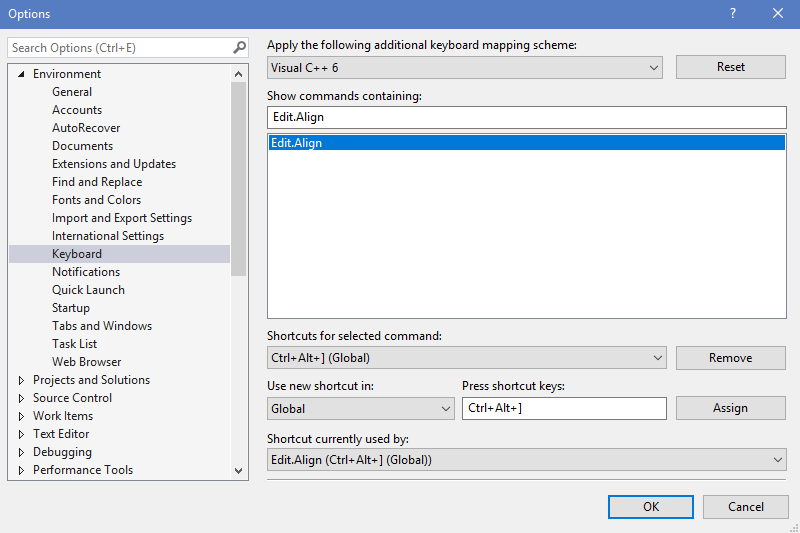Click the options tree scroll down arrow
The image size is (800, 533).
[x=238, y=471]
